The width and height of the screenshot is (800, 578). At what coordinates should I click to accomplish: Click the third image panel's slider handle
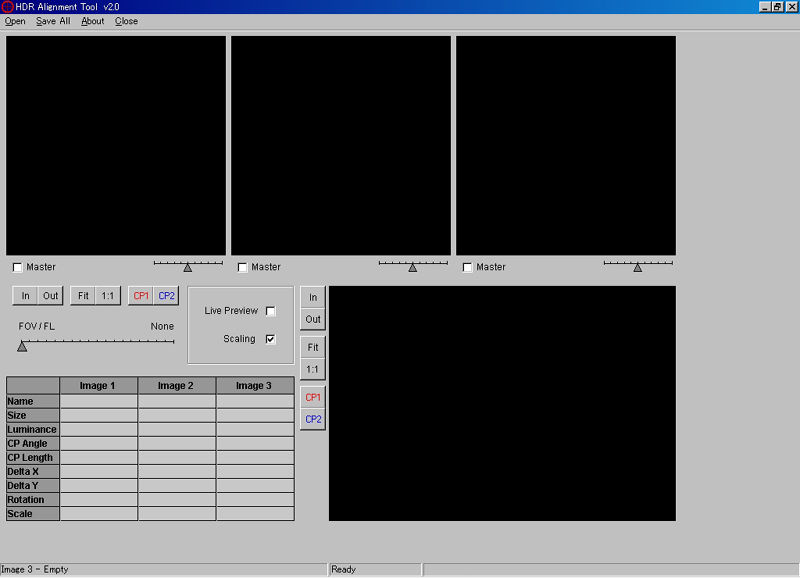pos(638,267)
